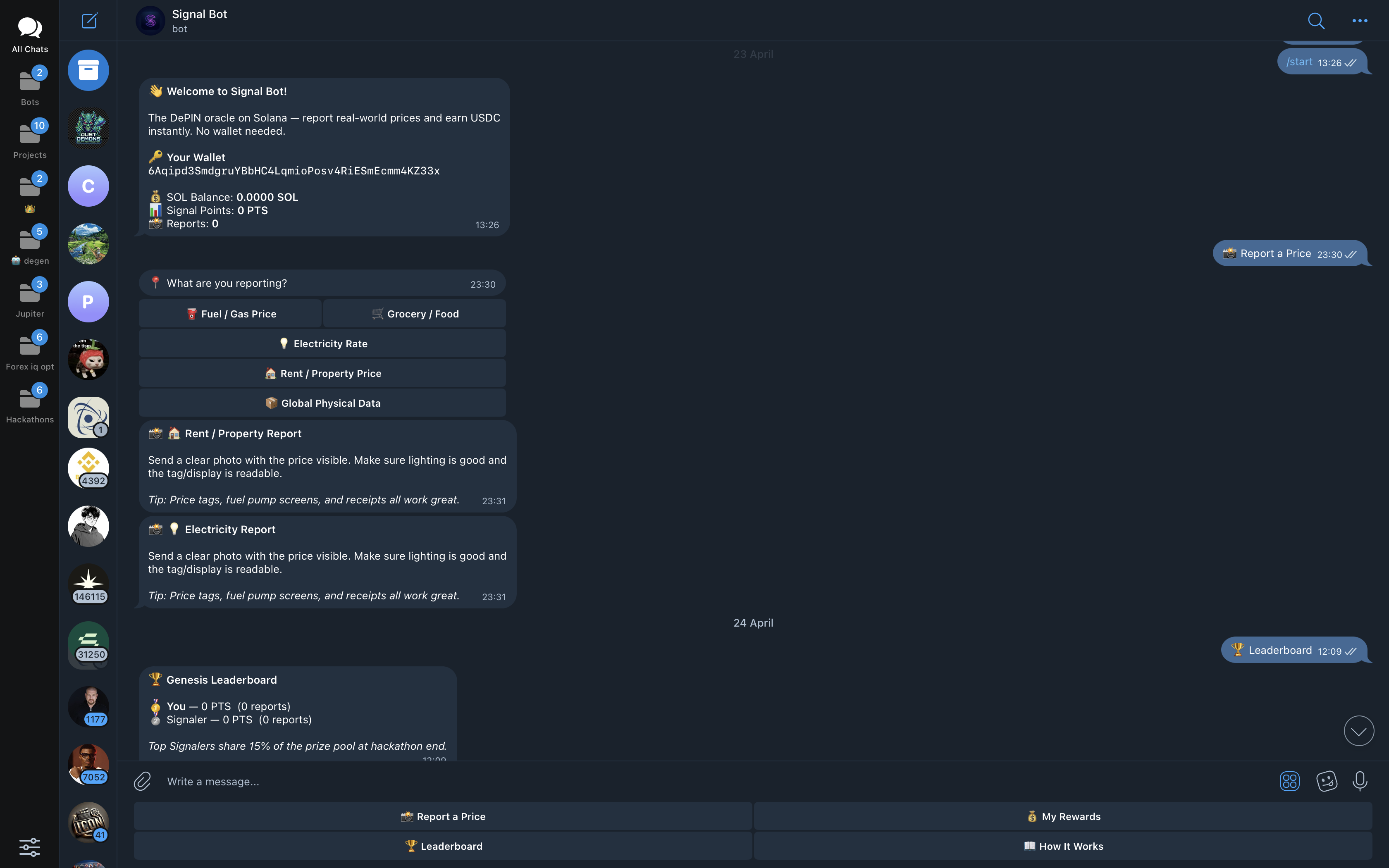Image resolution: width=1389 pixels, height=868 pixels.
Task: Open the Hackathons folder tab
Action: [30, 404]
